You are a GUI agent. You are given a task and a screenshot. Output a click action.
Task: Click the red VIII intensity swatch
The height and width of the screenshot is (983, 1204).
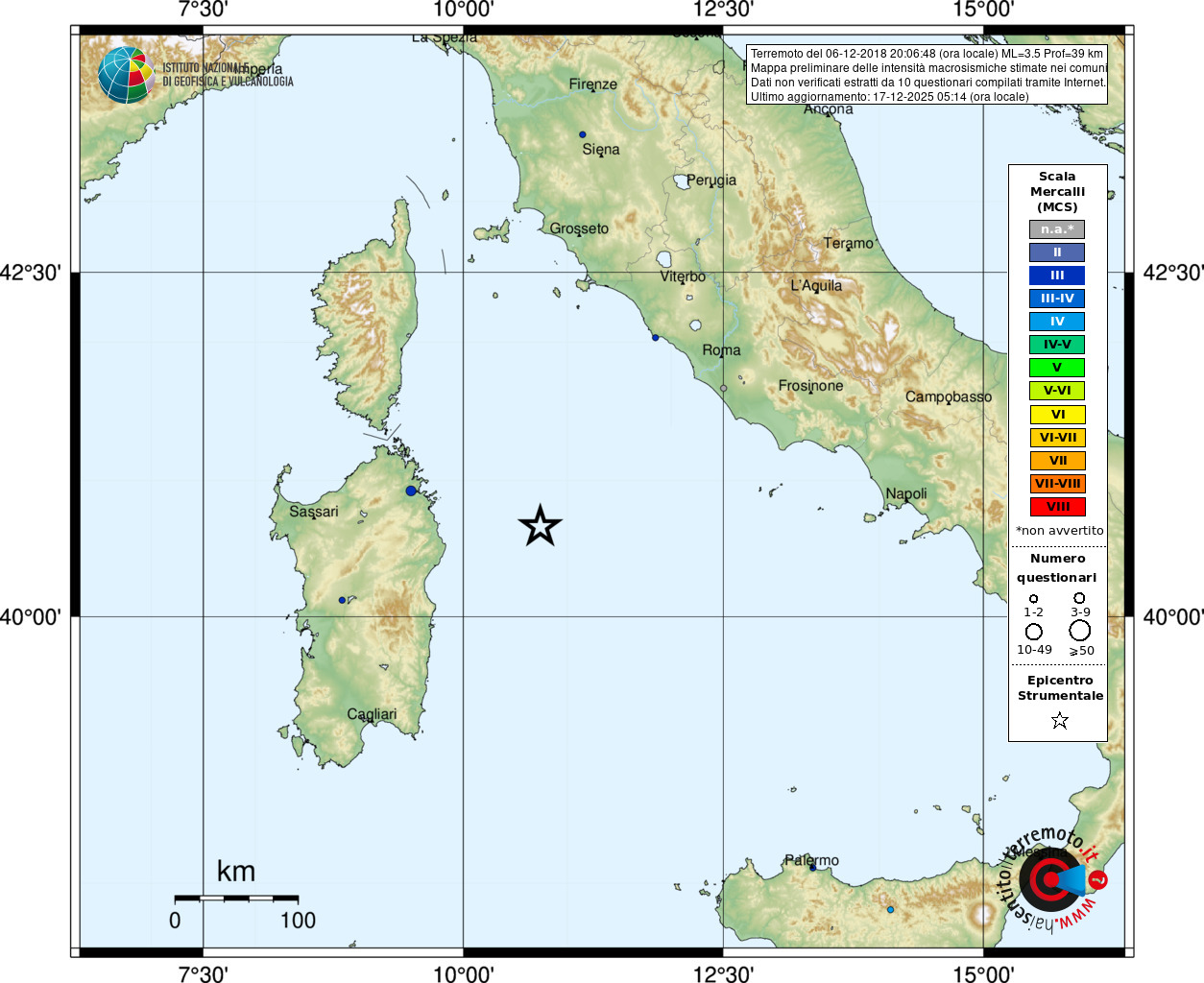pyautogui.click(x=1057, y=507)
